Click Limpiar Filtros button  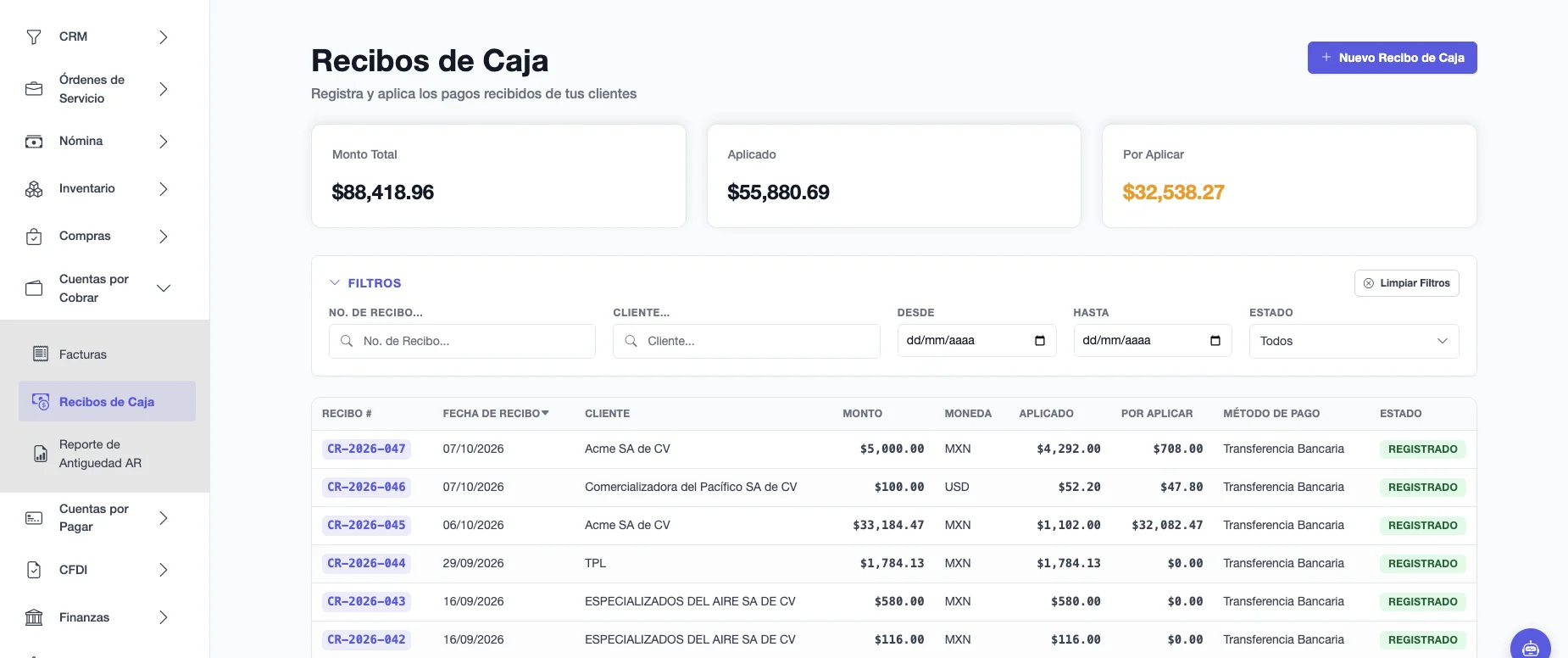point(1407,283)
